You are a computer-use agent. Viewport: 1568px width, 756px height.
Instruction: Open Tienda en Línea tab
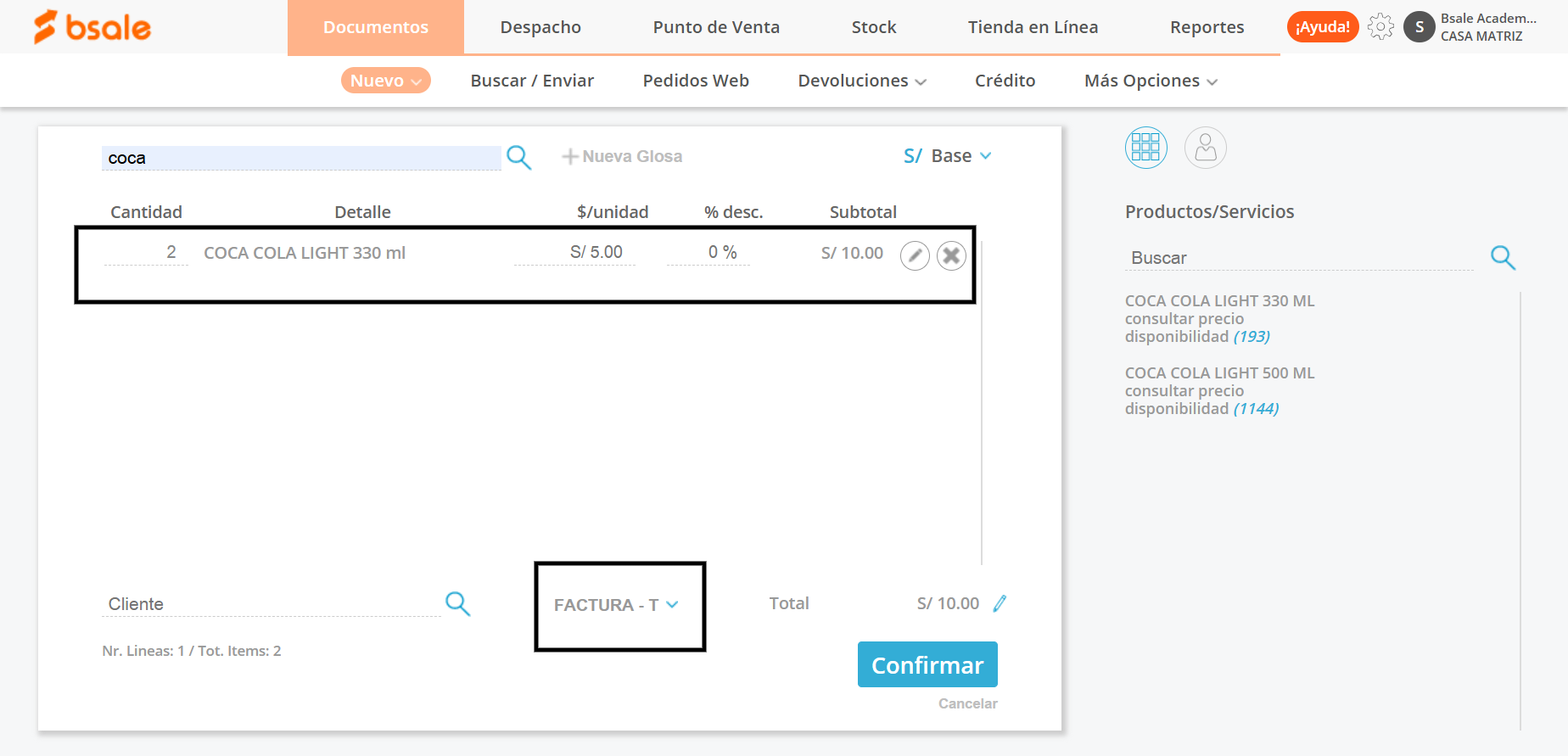coord(1033,27)
